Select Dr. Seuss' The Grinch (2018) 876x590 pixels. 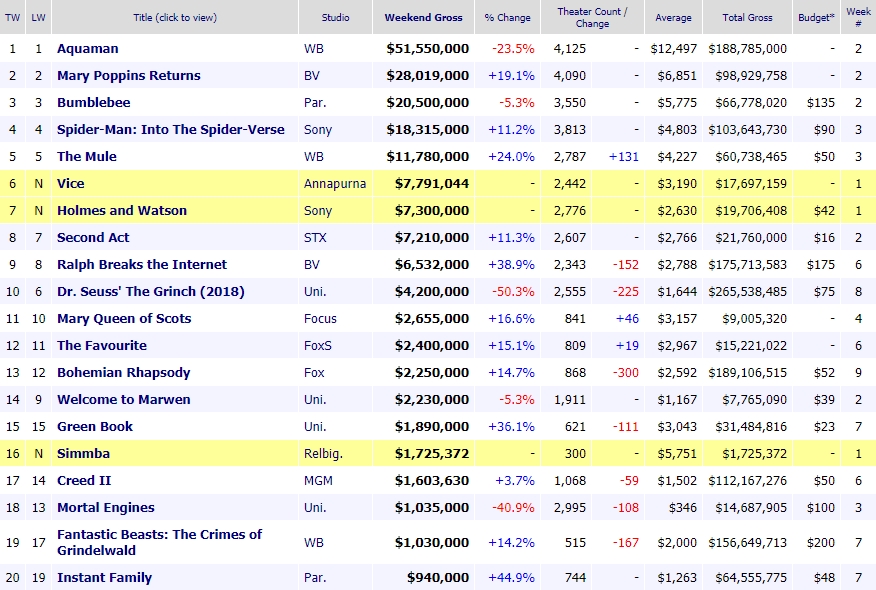click(150, 292)
